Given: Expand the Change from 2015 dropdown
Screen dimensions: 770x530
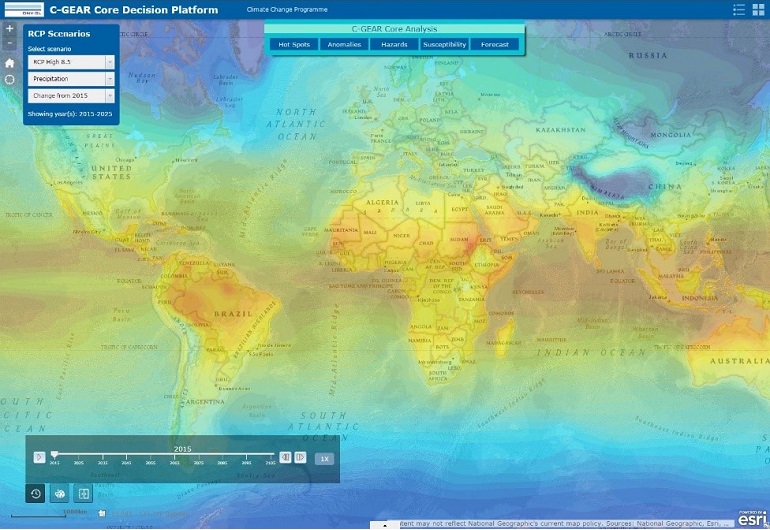Looking at the screenshot, I should (71, 96).
